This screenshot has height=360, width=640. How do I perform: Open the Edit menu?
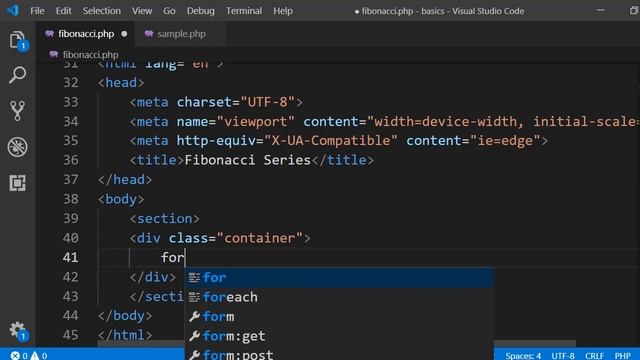coord(63,11)
